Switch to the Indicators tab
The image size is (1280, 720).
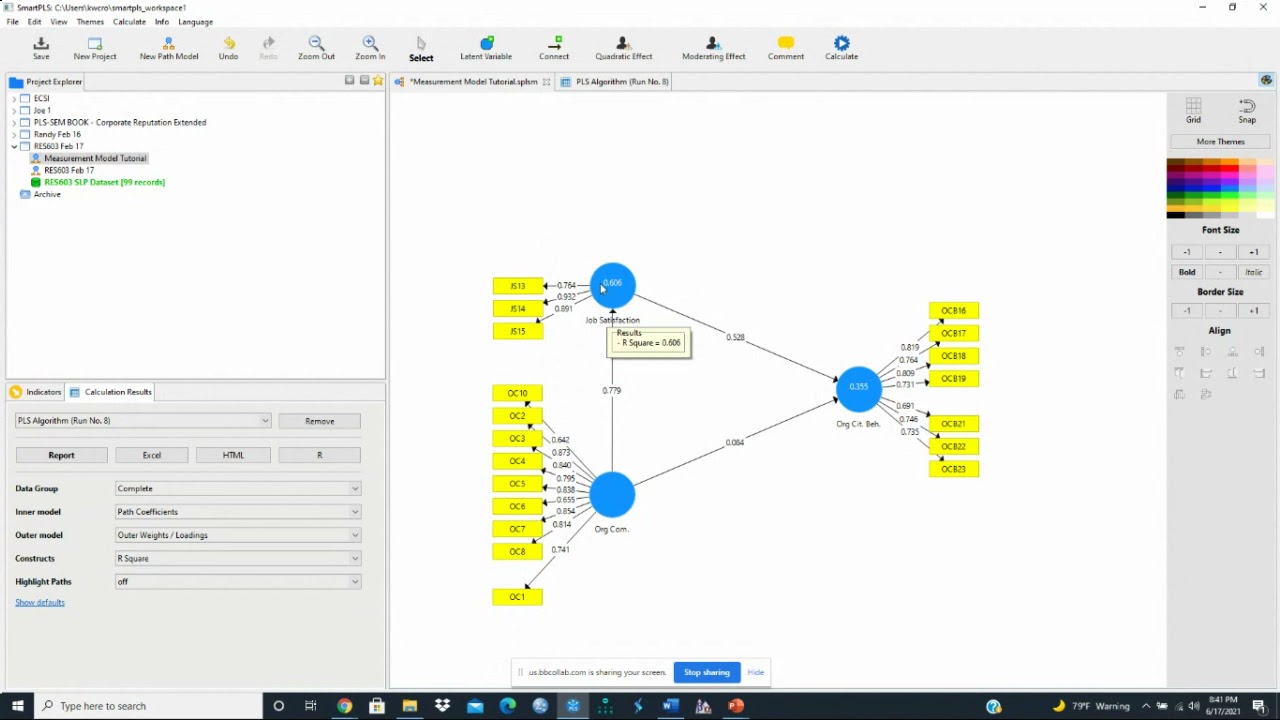(x=36, y=392)
